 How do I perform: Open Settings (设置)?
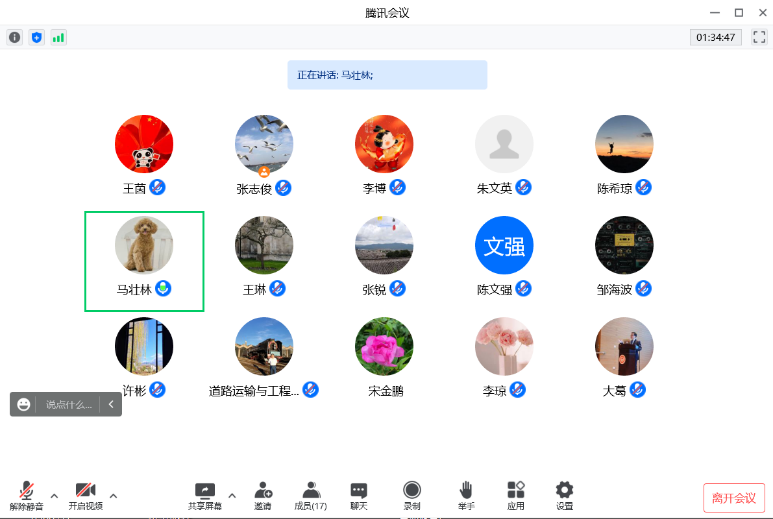565,495
